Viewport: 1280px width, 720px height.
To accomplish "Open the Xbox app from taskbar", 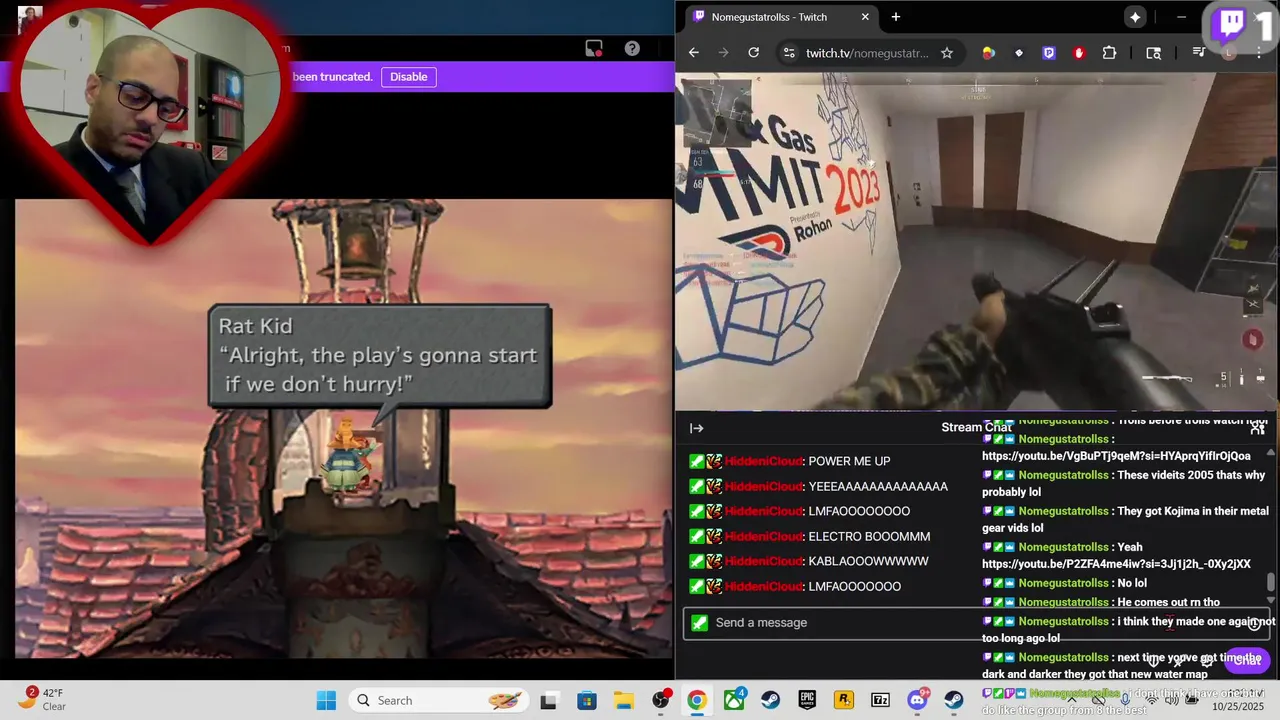I will [x=735, y=700].
